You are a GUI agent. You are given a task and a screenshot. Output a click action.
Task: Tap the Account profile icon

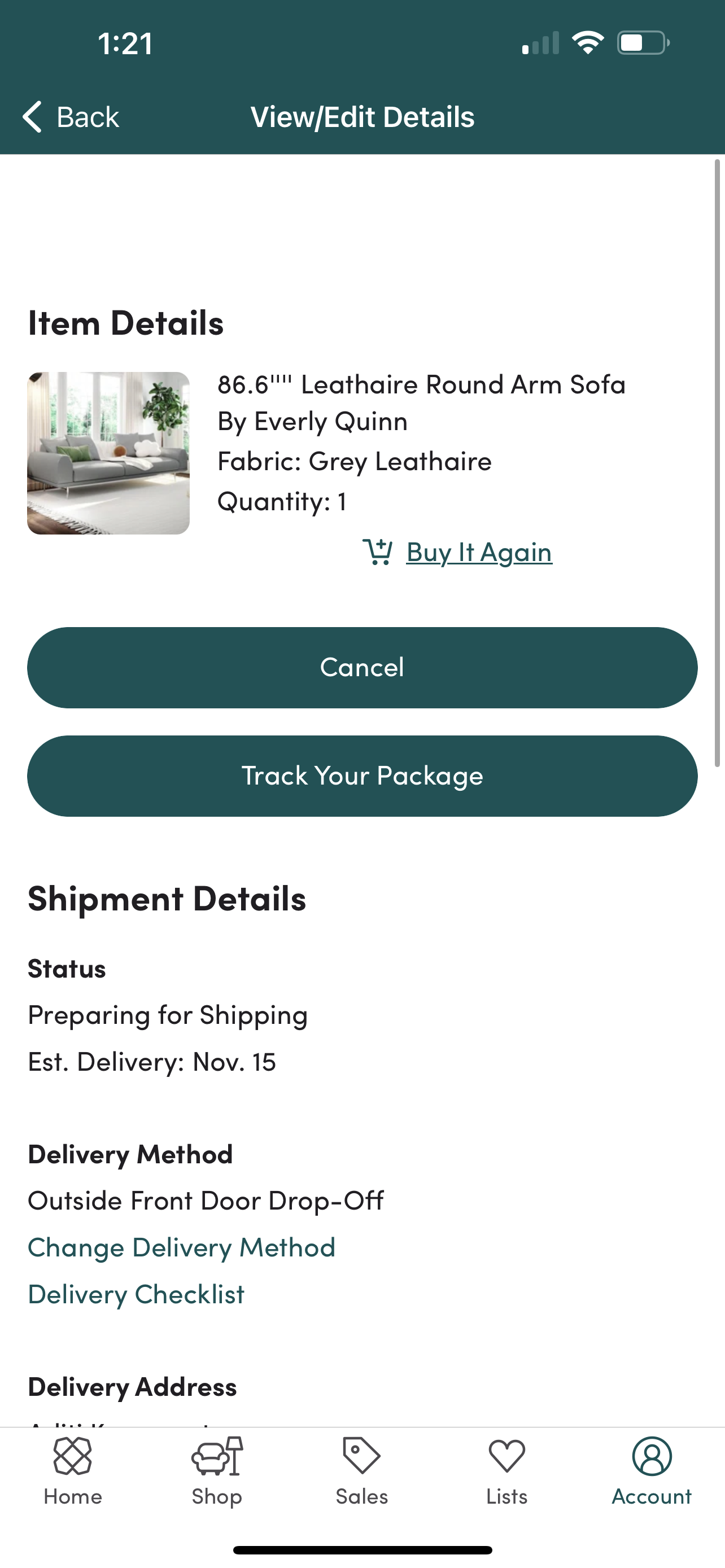(x=652, y=1456)
